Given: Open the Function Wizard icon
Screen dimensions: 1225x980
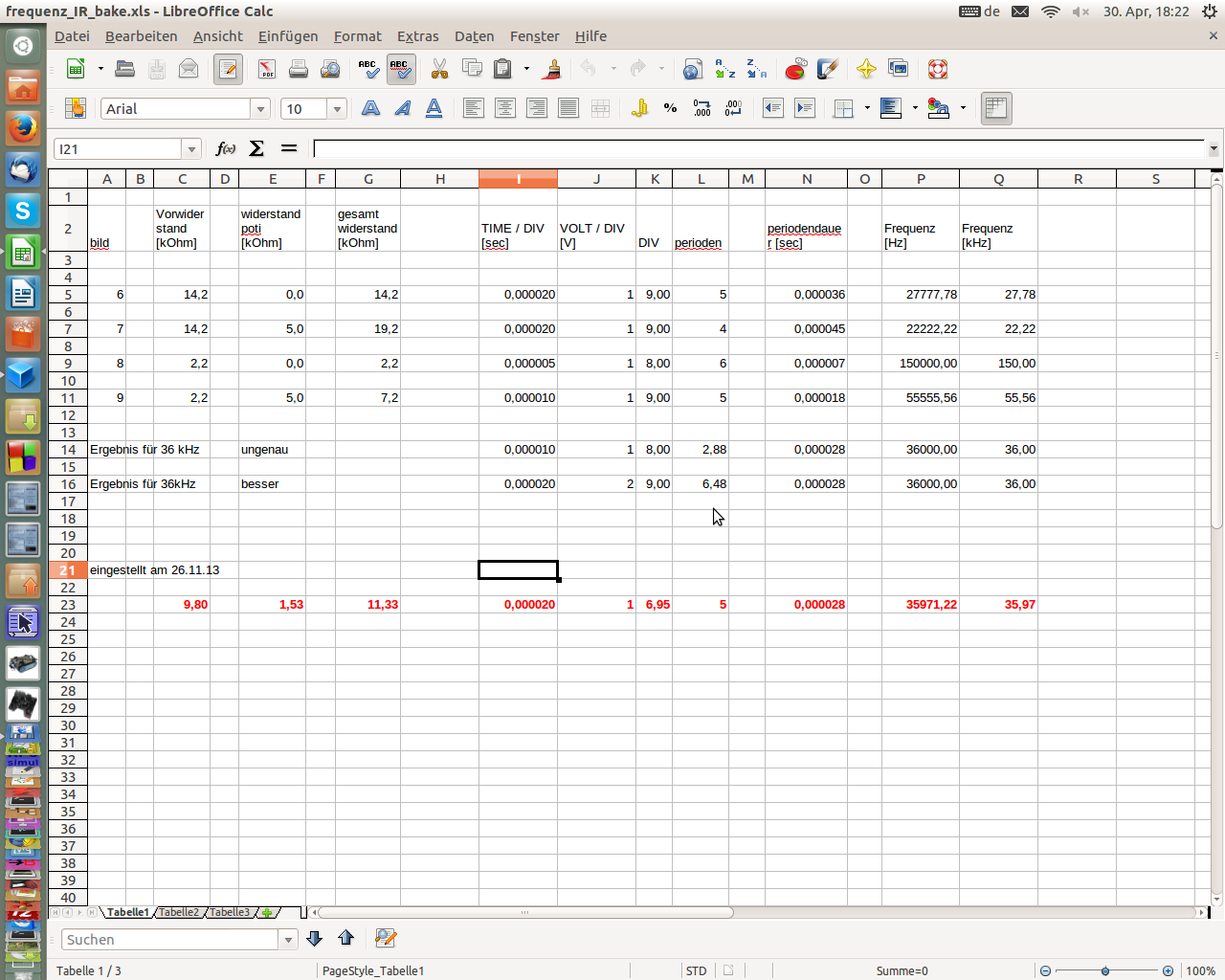Looking at the screenshot, I should 226,148.
